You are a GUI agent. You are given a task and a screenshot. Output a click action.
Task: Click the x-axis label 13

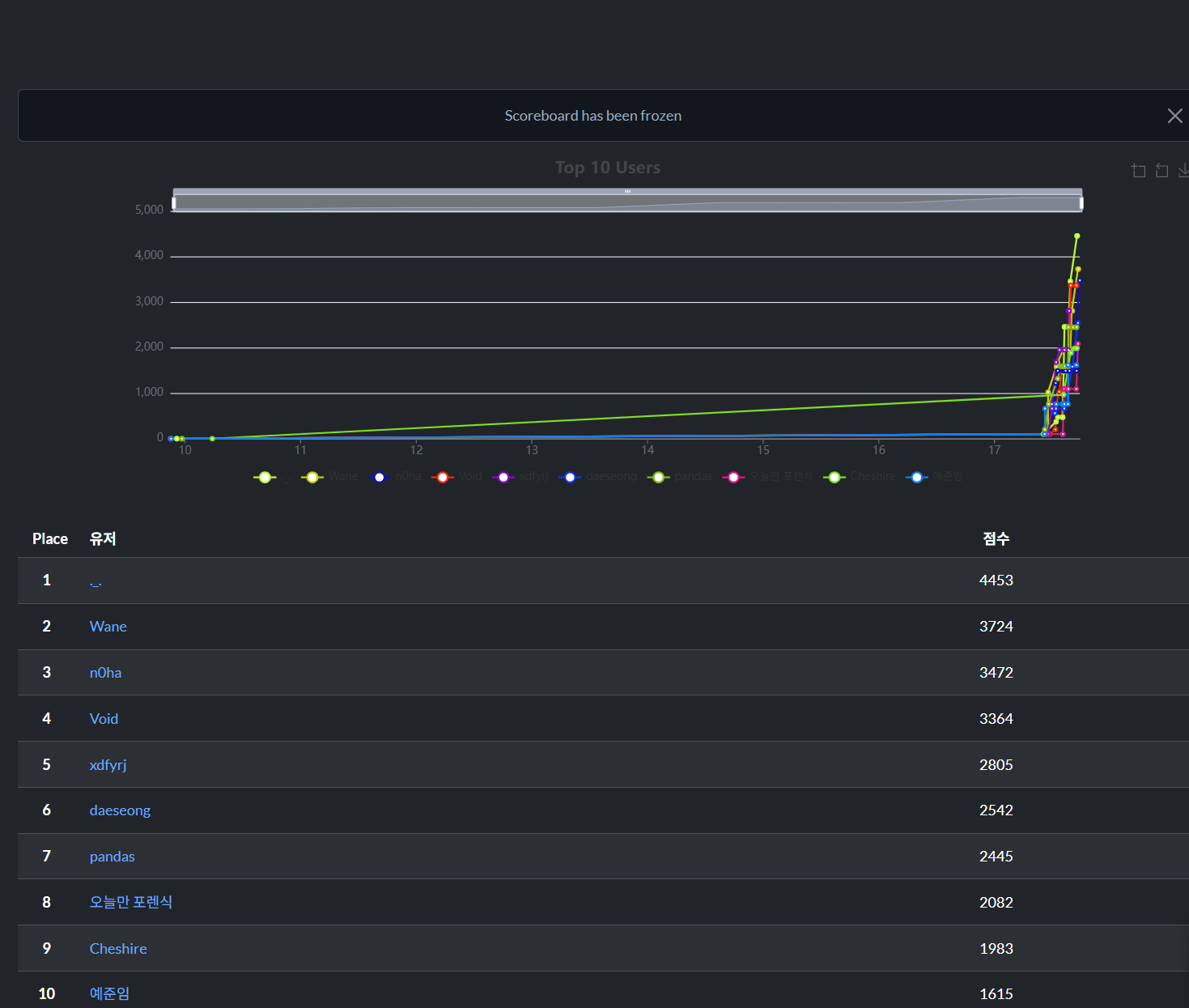pyautogui.click(x=532, y=450)
